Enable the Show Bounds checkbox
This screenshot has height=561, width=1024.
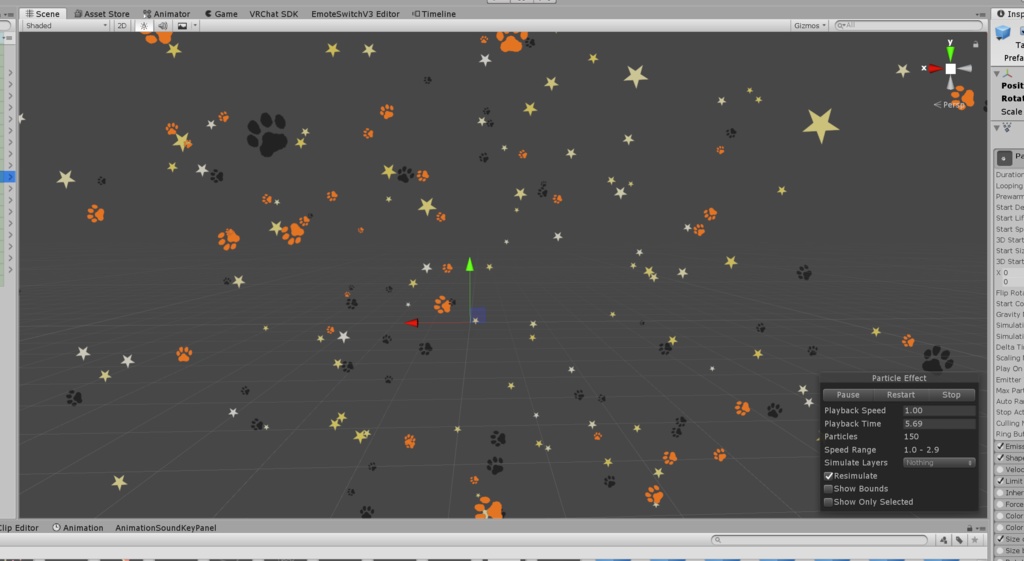[828, 489]
